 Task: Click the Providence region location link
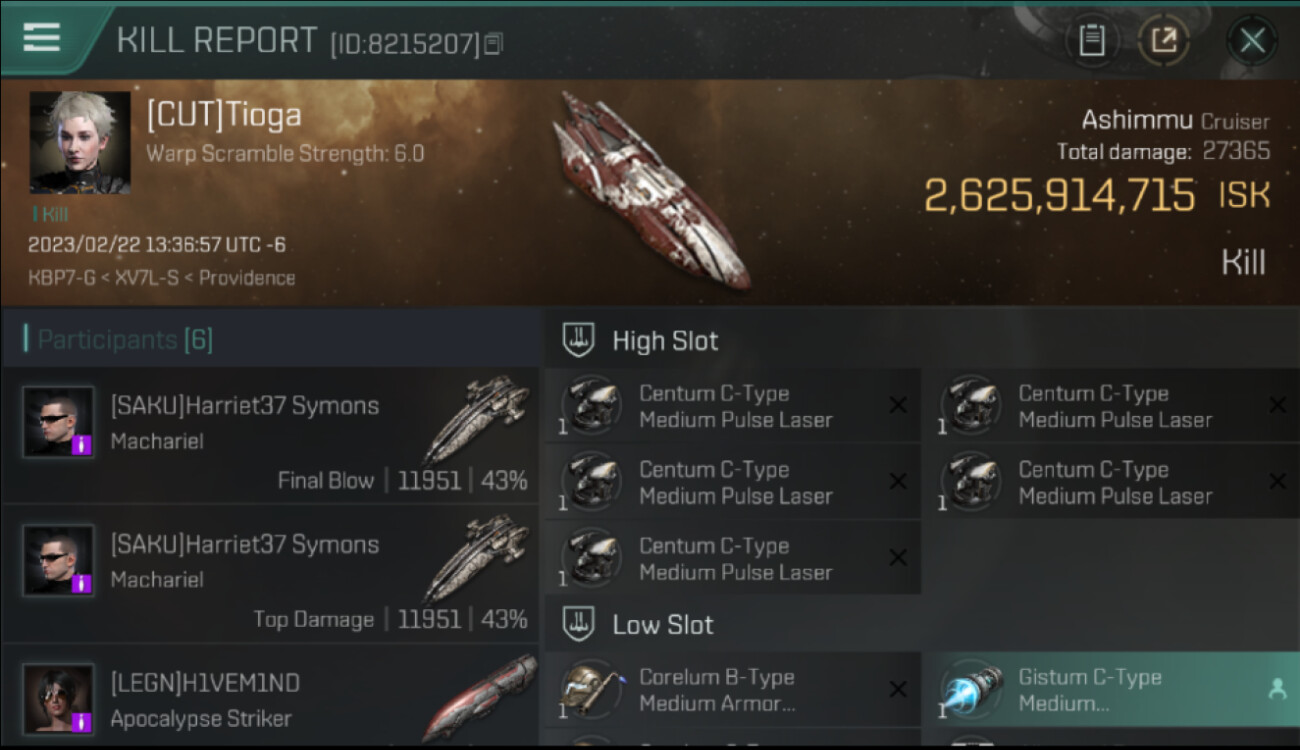(x=247, y=278)
